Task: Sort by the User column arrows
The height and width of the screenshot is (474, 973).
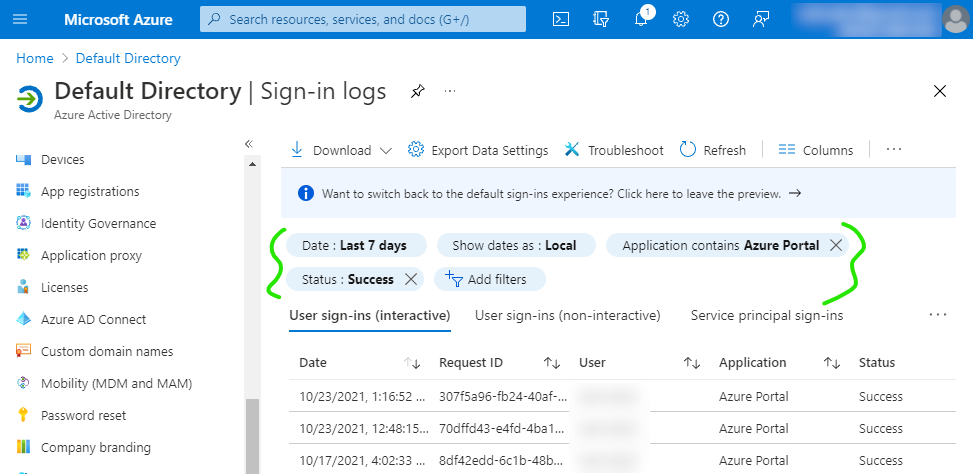Action: coord(692,364)
